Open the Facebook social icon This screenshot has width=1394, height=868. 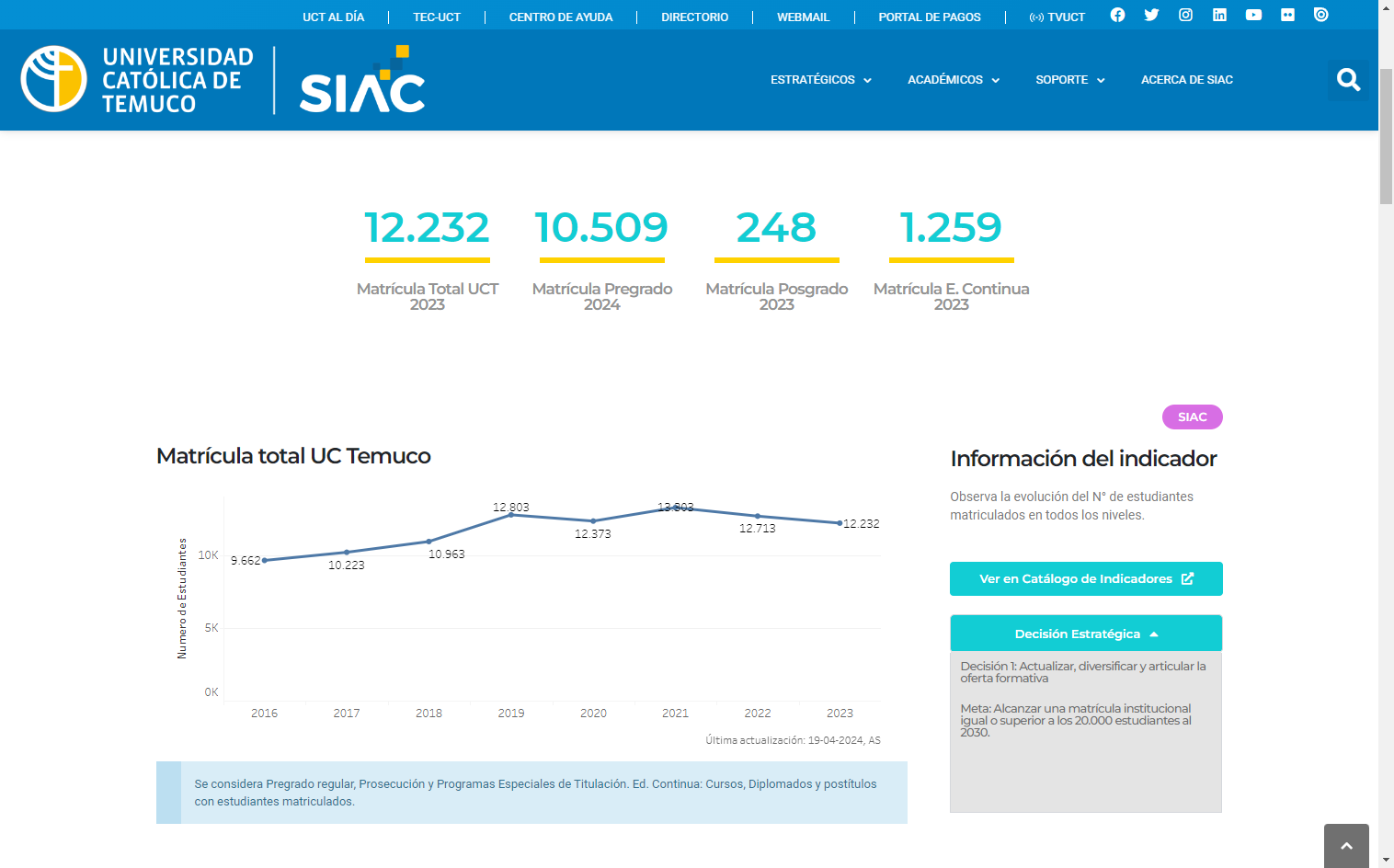(x=1117, y=15)
